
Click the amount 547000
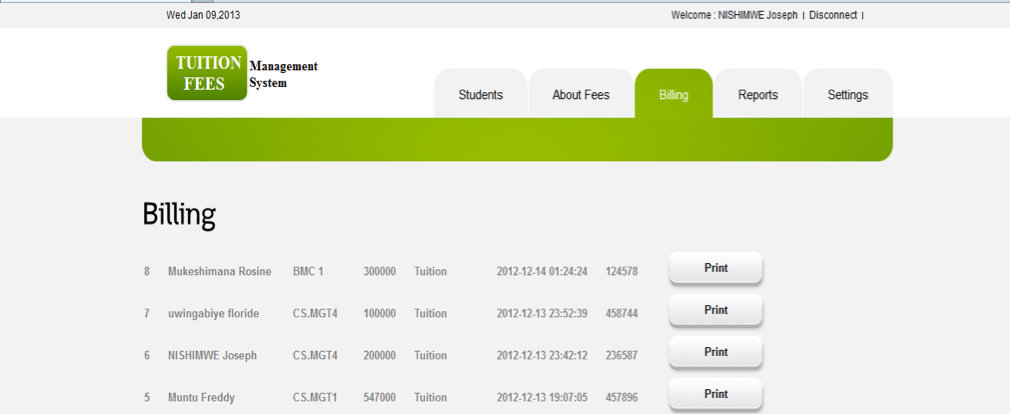pos(379,397)
